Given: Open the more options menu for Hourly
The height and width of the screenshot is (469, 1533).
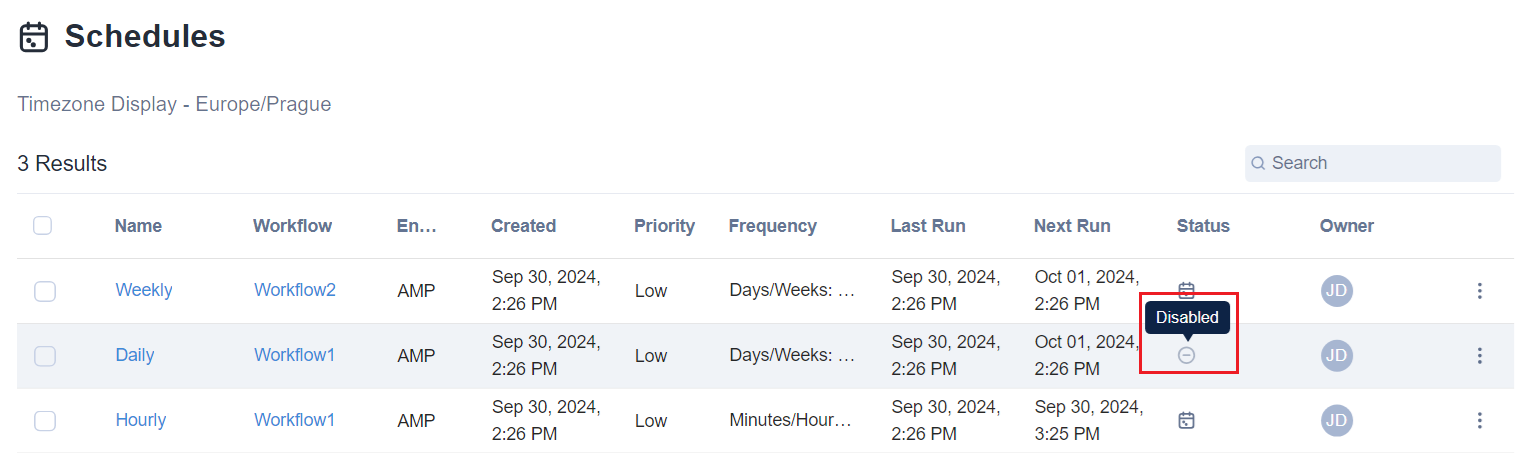Looking at the screenshot, I should (1479, 420).
